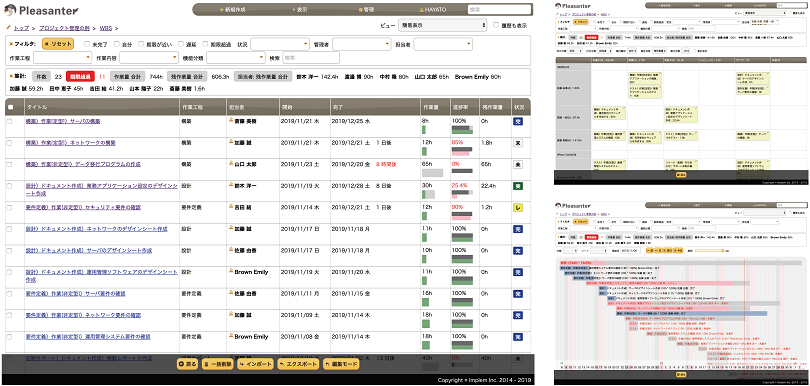The width and height of the screenshot is (810, 386).
Task: Tick the checkbox of データ移行プログラムの作成 row
Action: 9,164
